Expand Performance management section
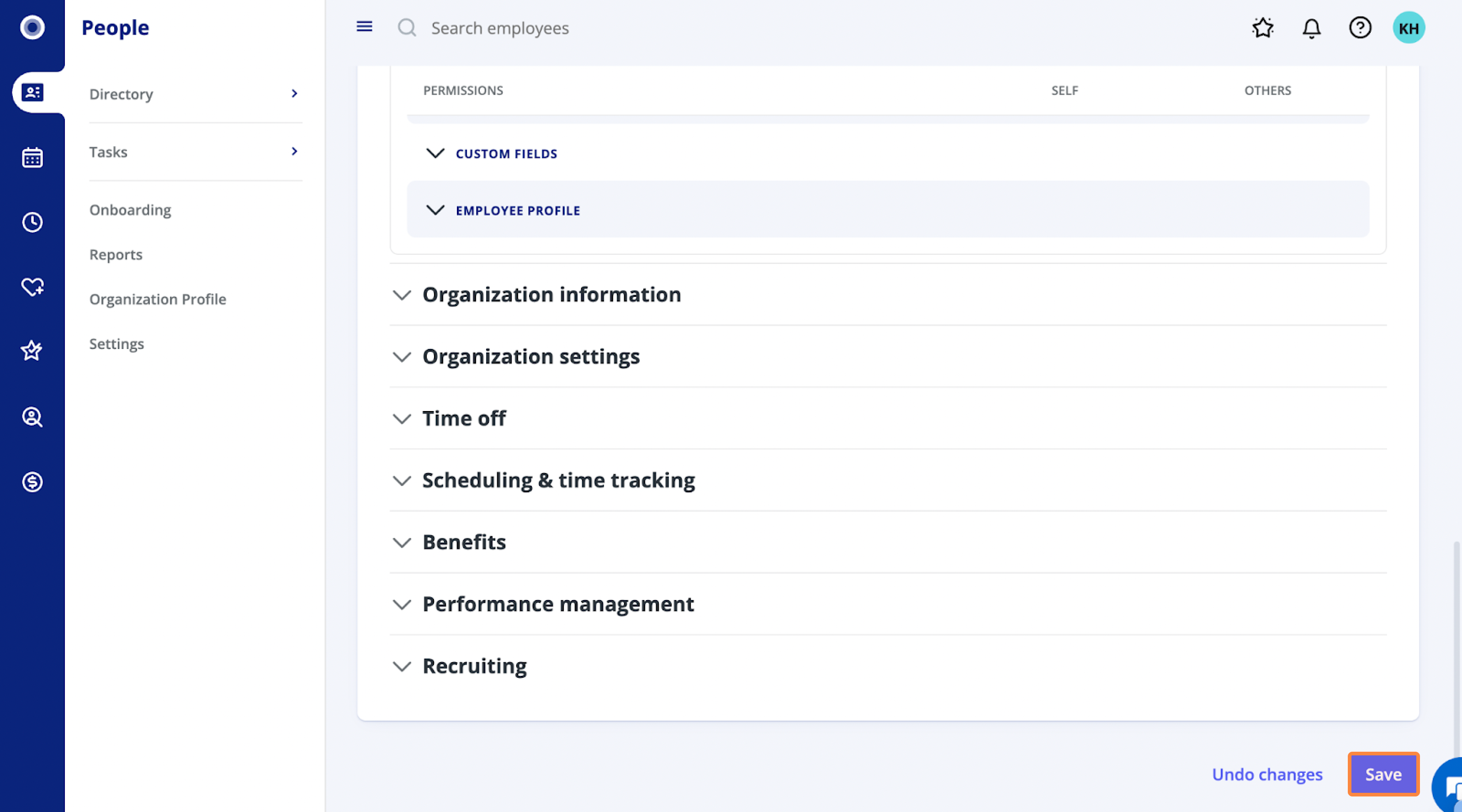 (x=402, y=604)
